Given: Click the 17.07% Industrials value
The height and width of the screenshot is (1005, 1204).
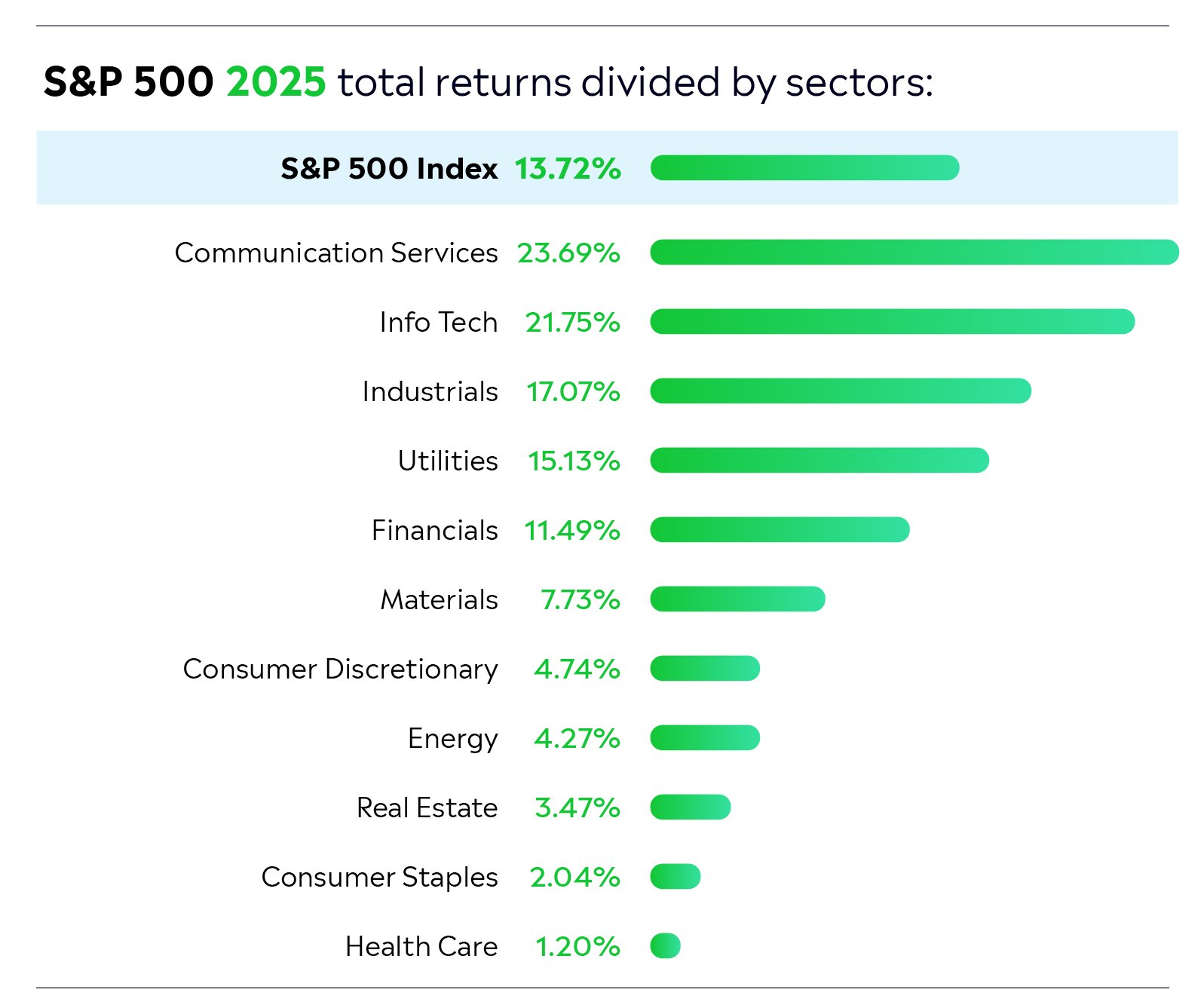Looking at the screenshot, I should pyautogui.click(x=573, y=391).
